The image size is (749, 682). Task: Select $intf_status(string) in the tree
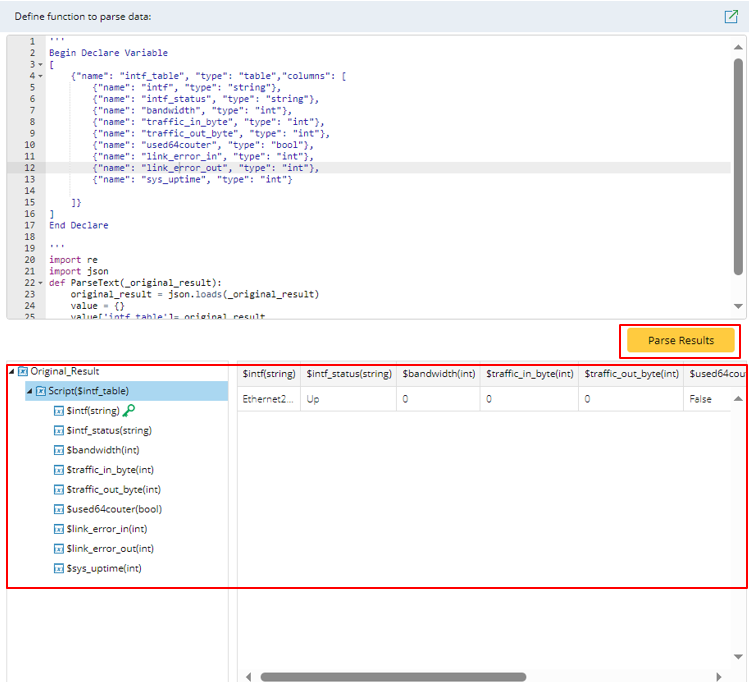click(108, 430)
